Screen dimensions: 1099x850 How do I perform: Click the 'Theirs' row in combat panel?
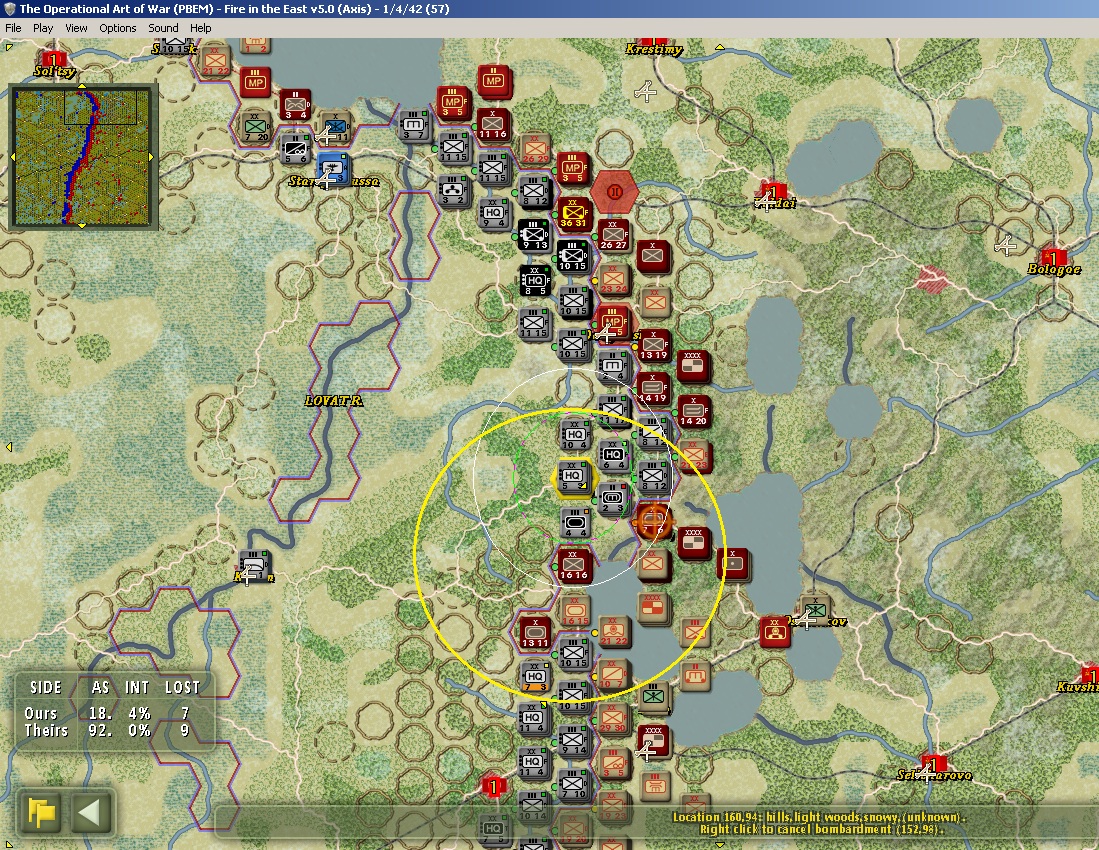pyautogui.click(x=107, y=730)
